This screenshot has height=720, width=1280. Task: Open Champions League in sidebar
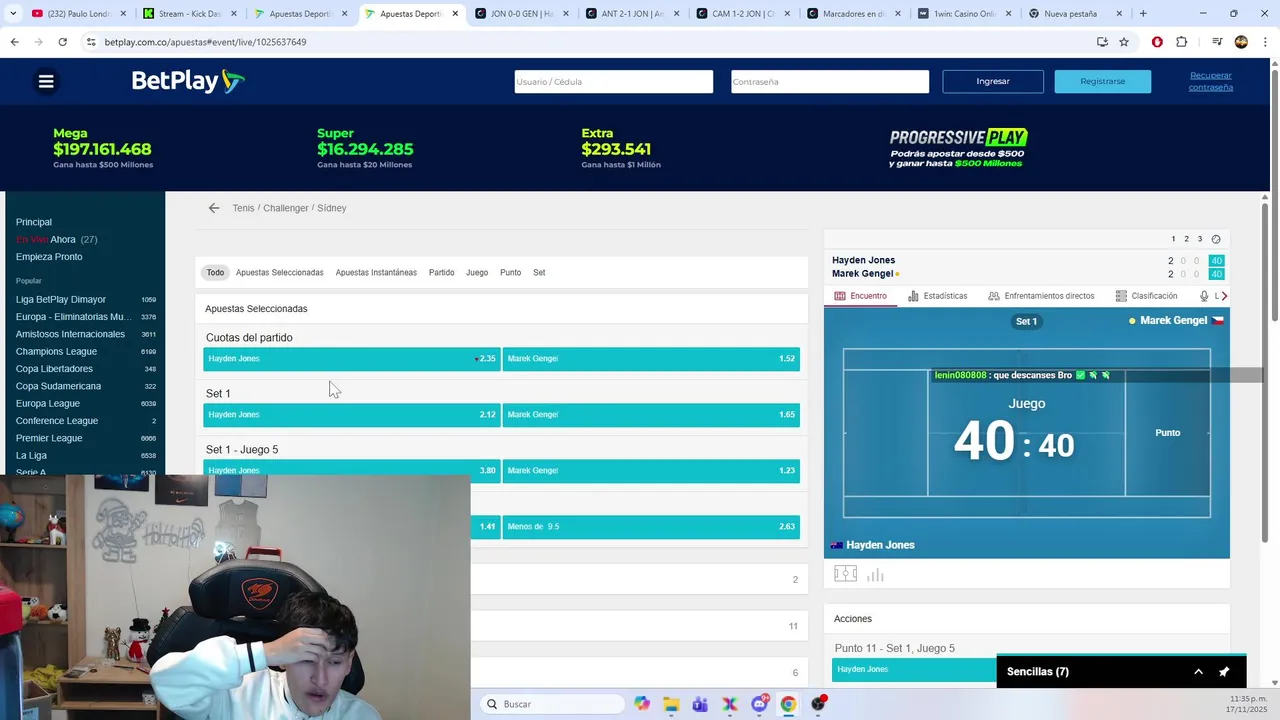(x=56, y=351)
